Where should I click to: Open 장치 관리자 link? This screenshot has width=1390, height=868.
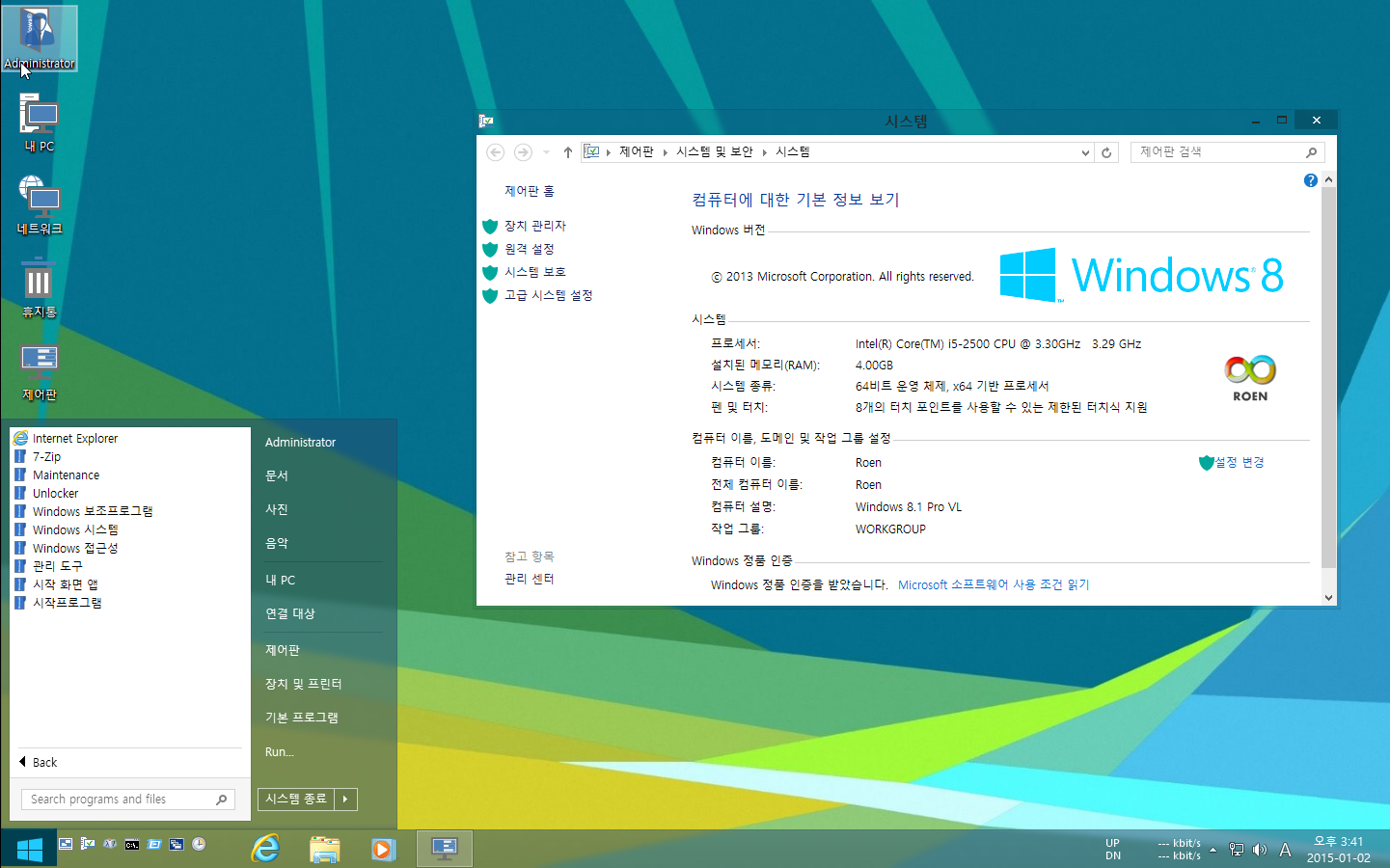[x=535, y=226]
